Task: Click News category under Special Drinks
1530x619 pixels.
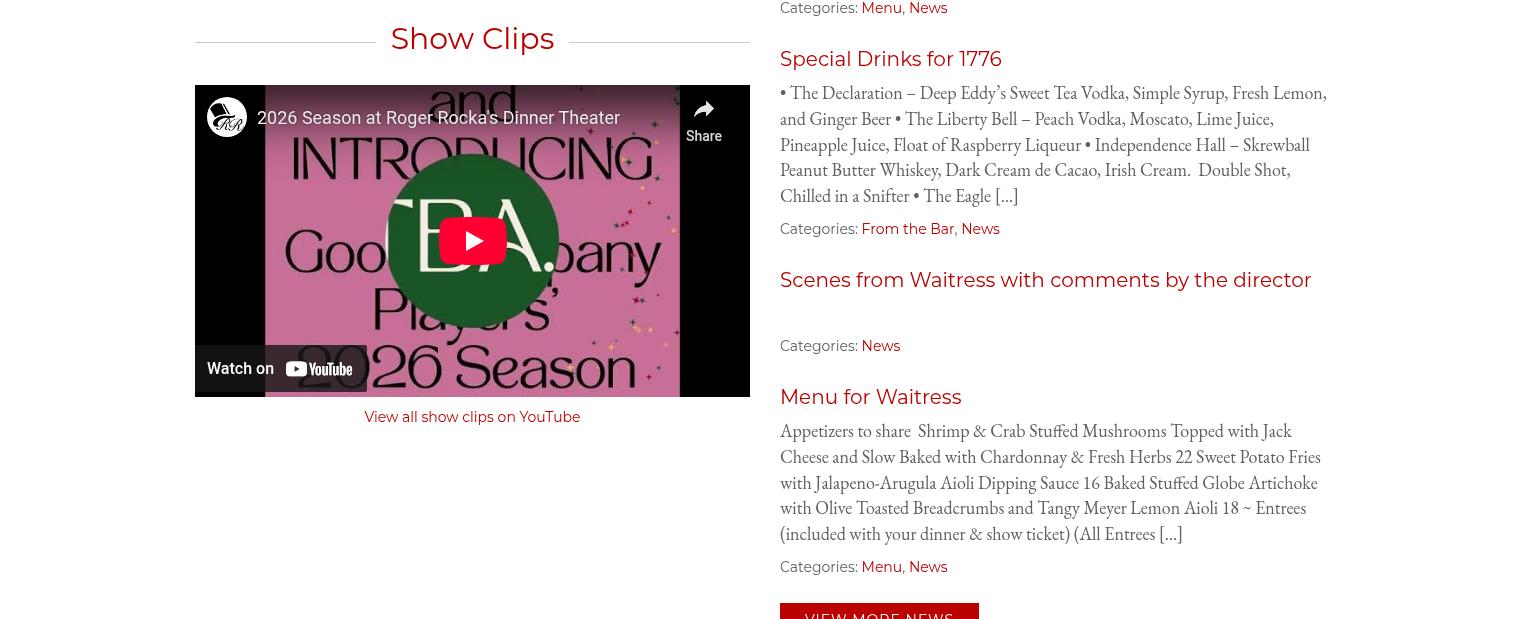Action: click(980, 229)
